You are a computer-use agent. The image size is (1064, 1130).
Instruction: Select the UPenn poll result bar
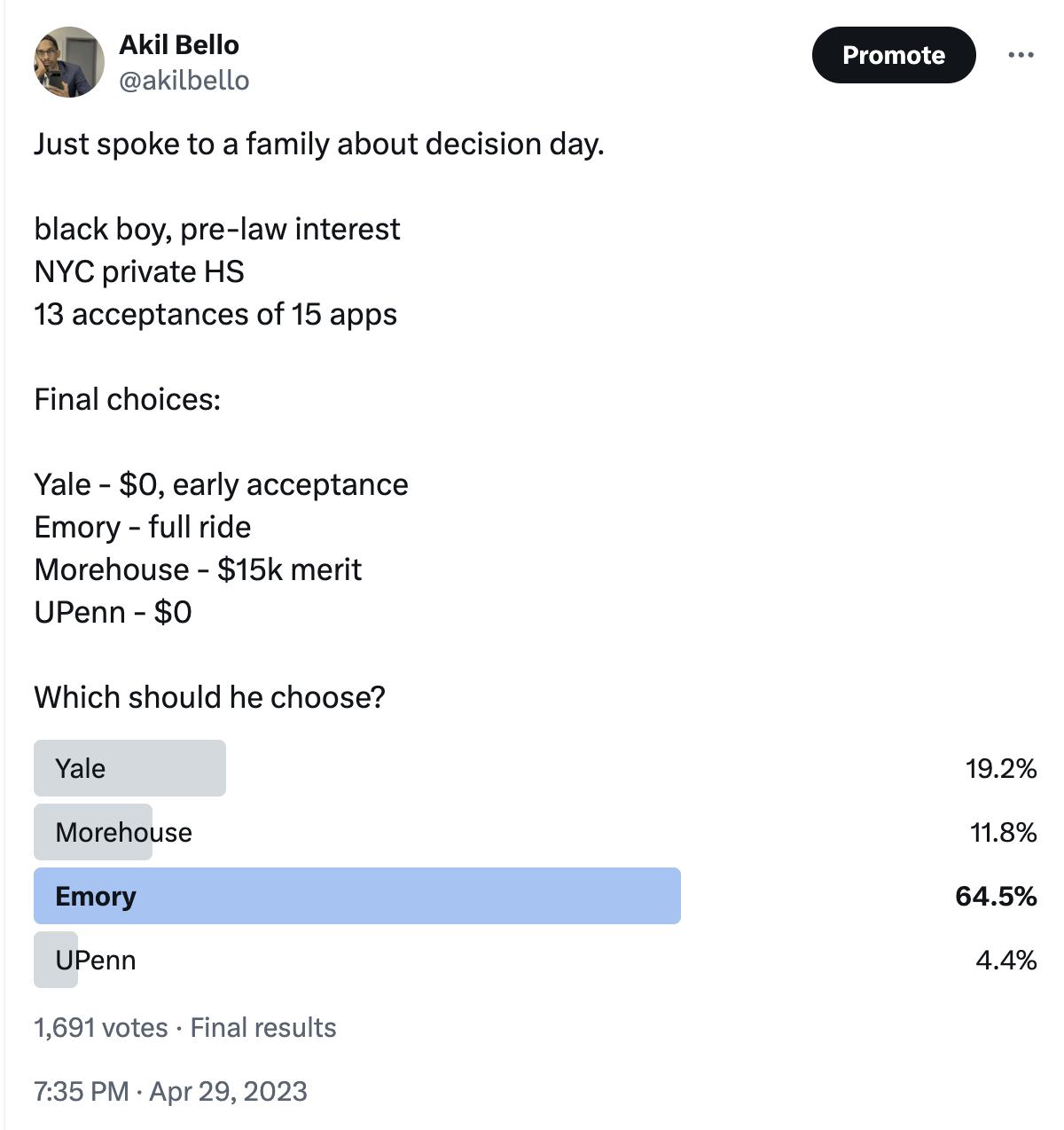(56, 960)
